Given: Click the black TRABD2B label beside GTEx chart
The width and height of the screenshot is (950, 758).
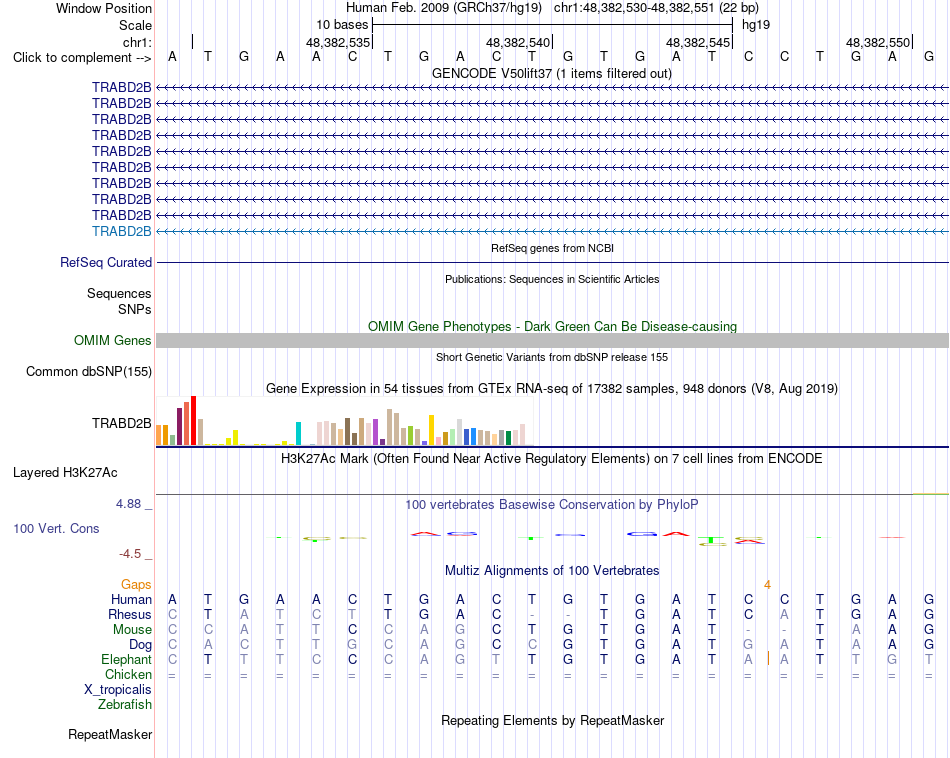Looking at the screenshot, I should (121, 423).
